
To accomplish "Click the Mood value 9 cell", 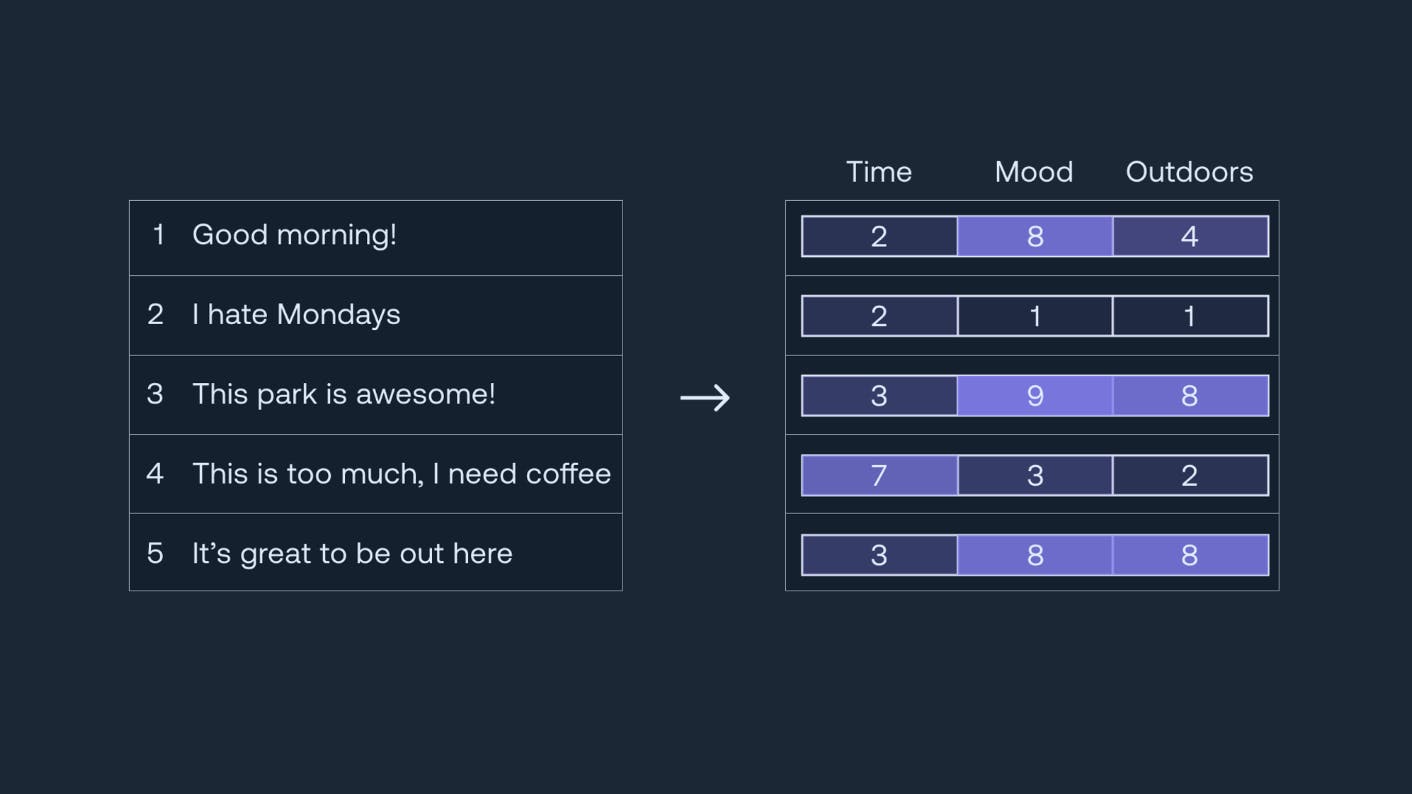I will coord(1035,396).
